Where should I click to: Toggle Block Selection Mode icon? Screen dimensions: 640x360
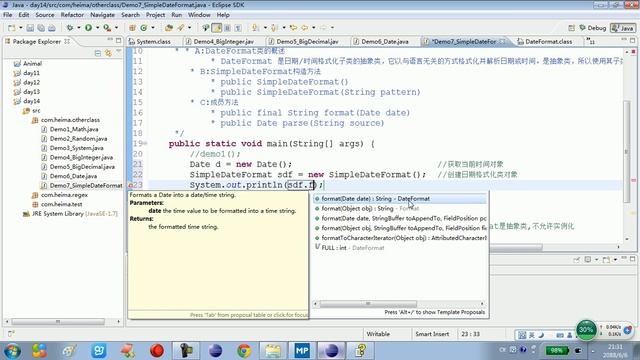(x=227, y=28)
